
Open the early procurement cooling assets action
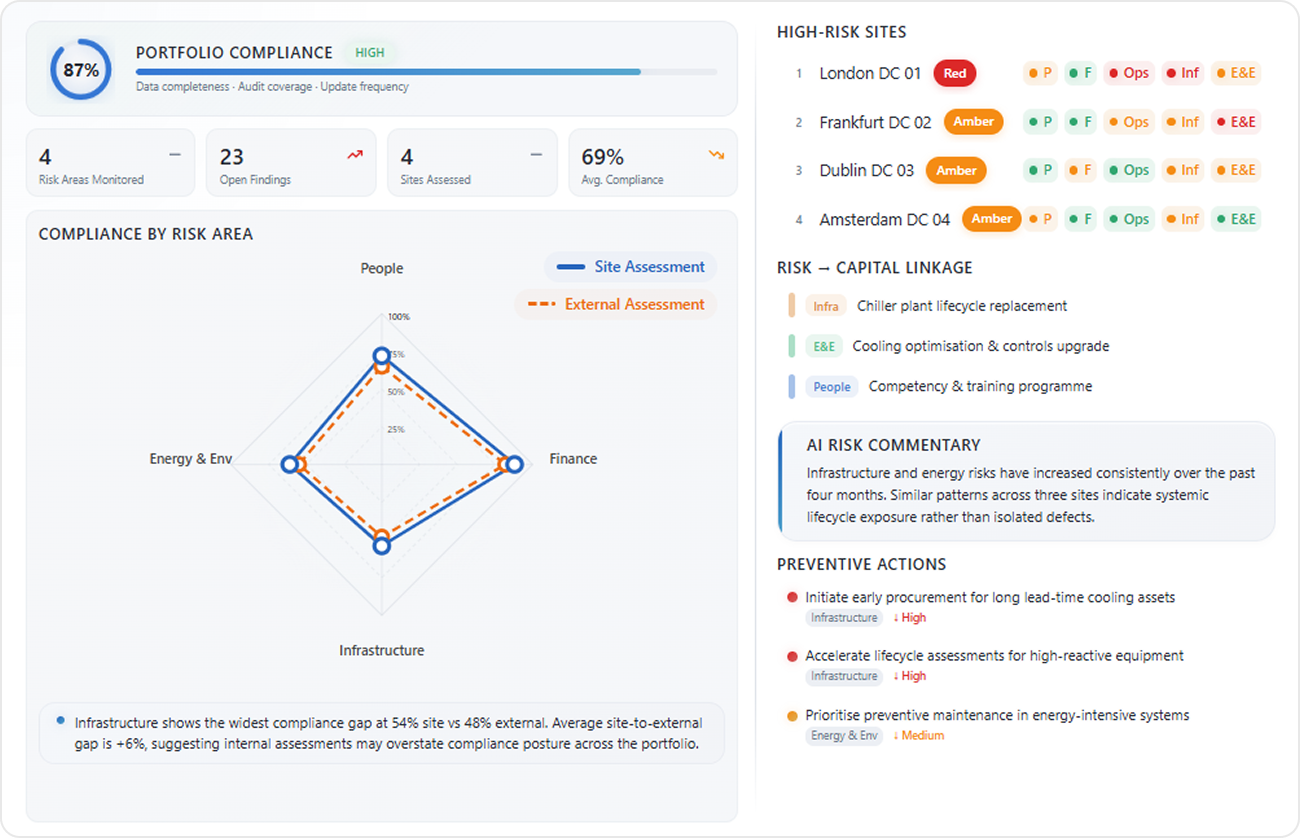(990, 597)
